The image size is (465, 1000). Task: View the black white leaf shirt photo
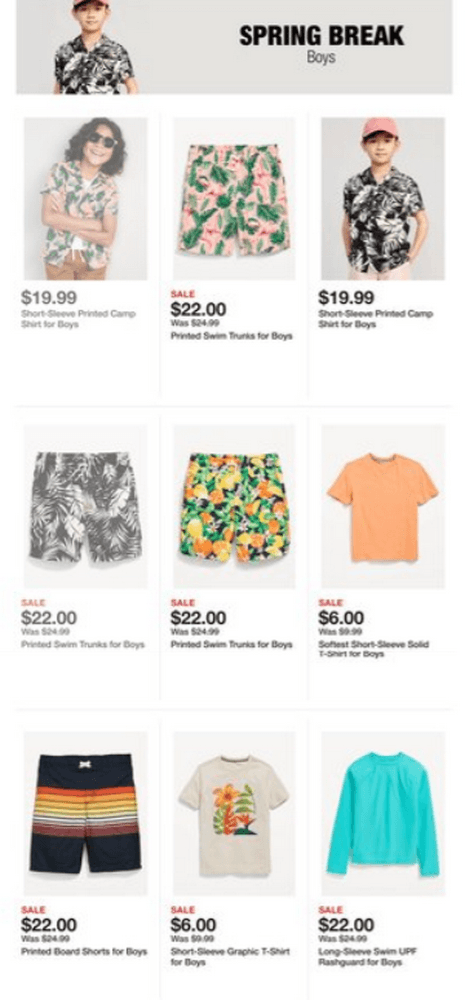click(383, 198)
